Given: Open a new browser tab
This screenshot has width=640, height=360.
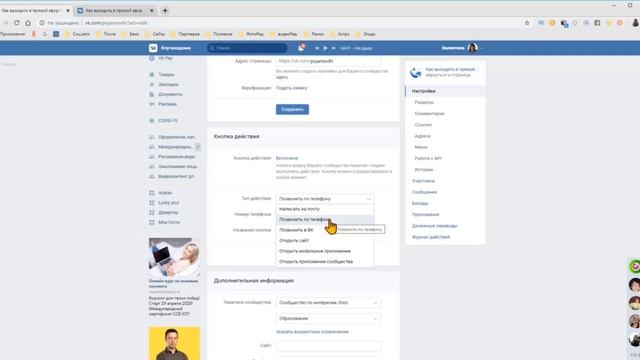Looking at the screenshot, I should 165,10.
